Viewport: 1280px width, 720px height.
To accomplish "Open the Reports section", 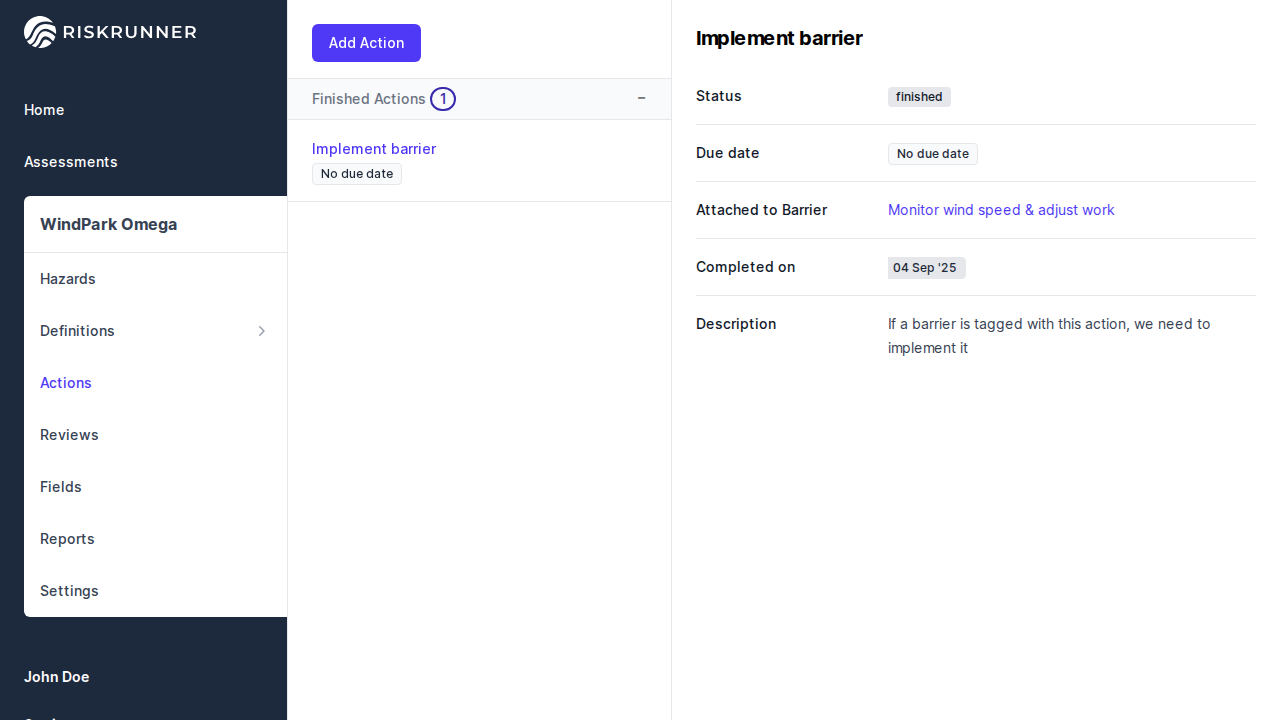I will pos(67,539).
